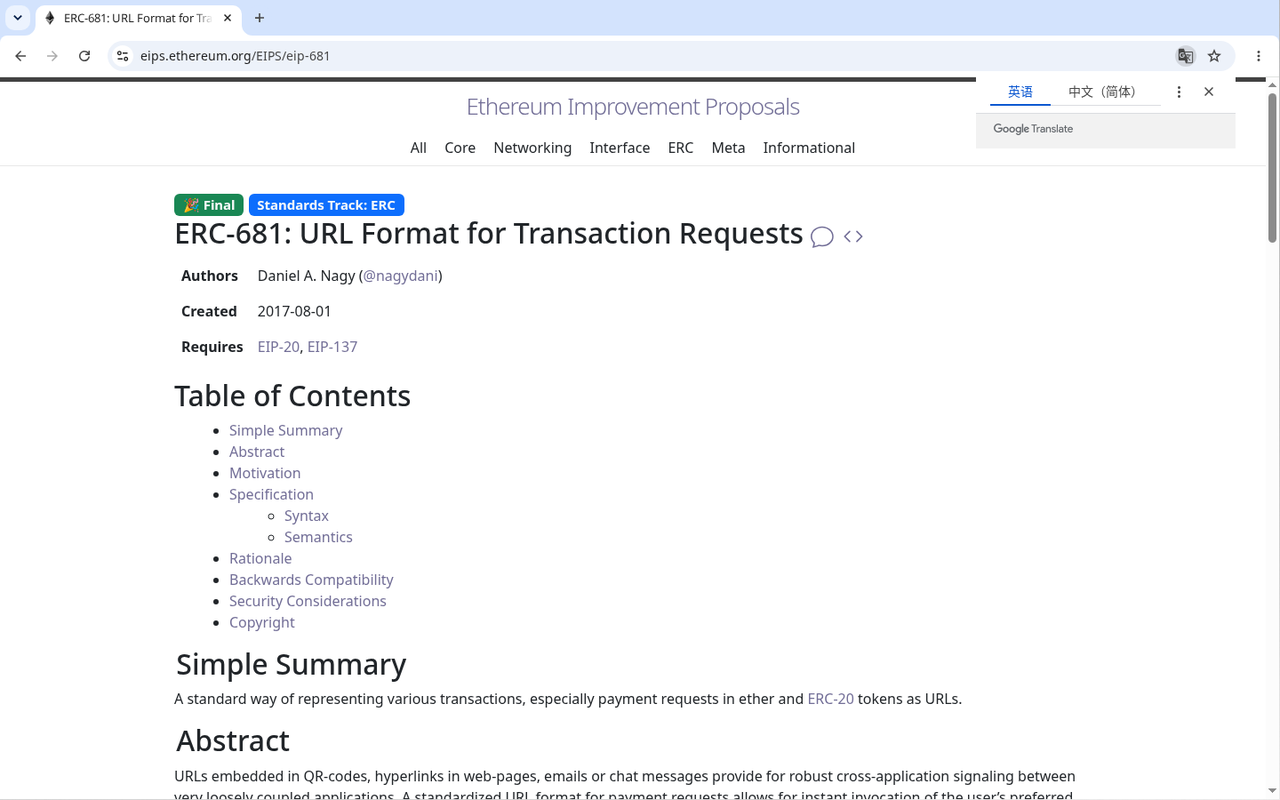Open the All category in navigation
Image resolution: width=1280 pixels, height=800 pixels.
(x=418, y=148)
